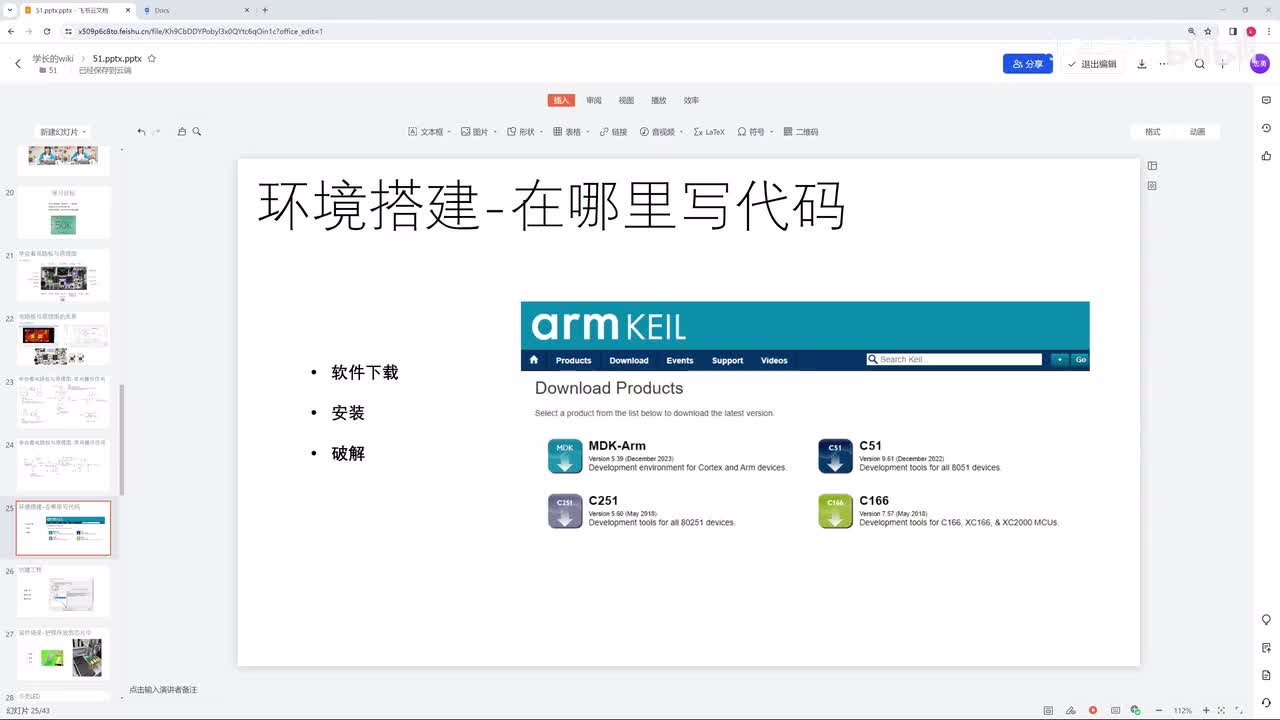Image resolution: width=1280 pixels, height=720 pixels.
Task: Open the 动画 Animation panel
Action: pyautogui.click(x=1197, y=132)
